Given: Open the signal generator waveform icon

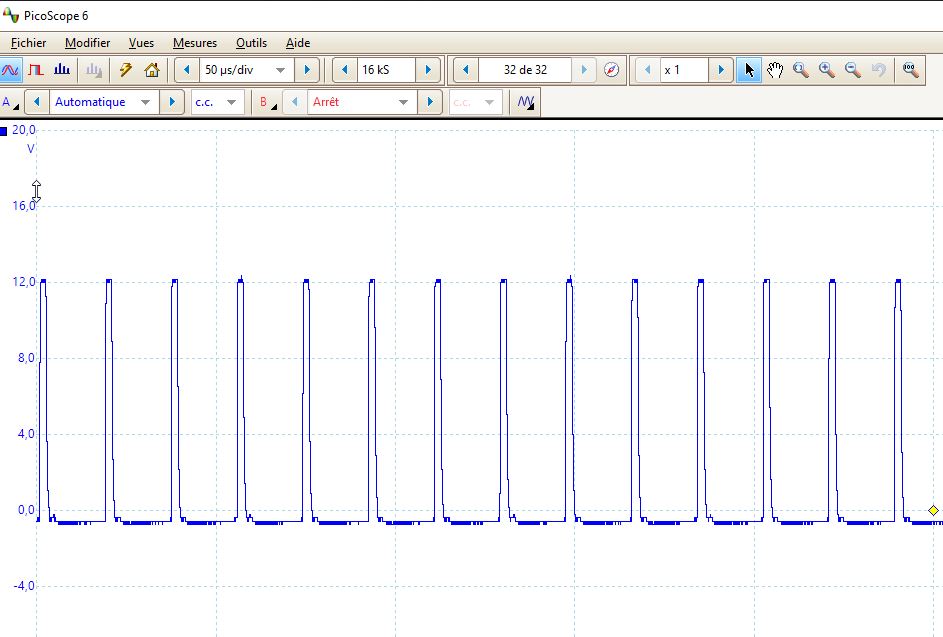Looking at the screenshot, I should pos(526,102).
